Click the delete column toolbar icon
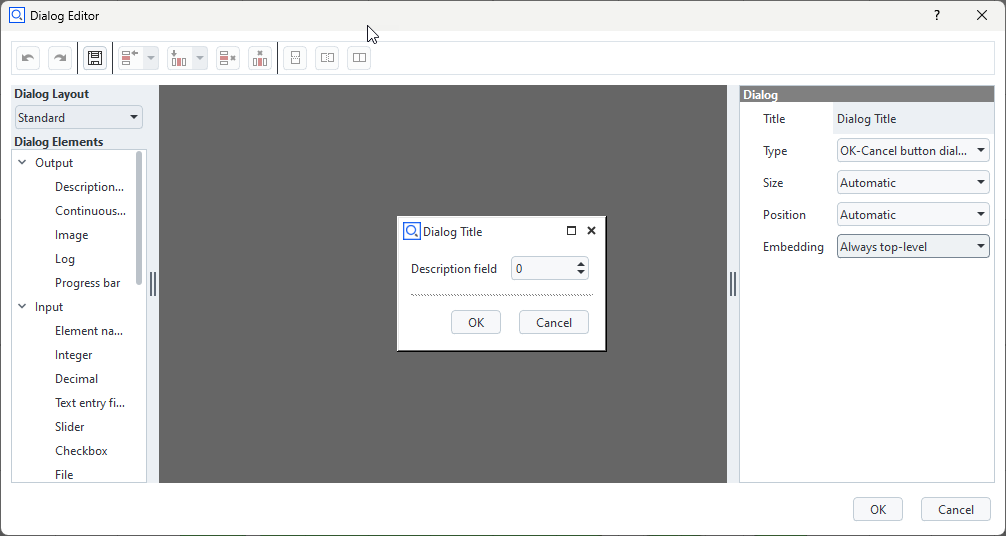The width and height of the screenshot is (1006, 536). click(x=260, y=58)
